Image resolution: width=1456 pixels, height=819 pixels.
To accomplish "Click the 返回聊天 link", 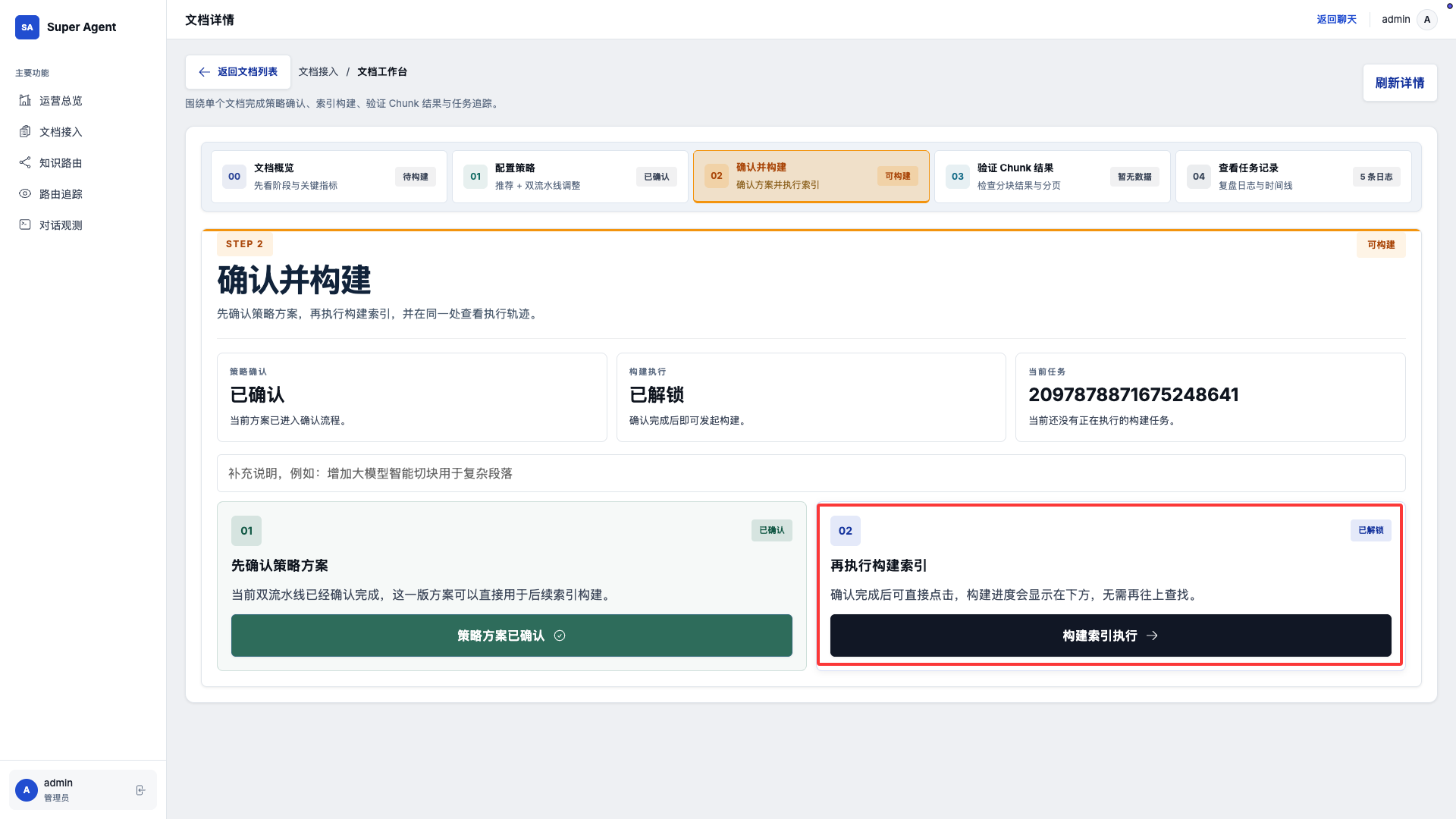I will coord(1336,20).
